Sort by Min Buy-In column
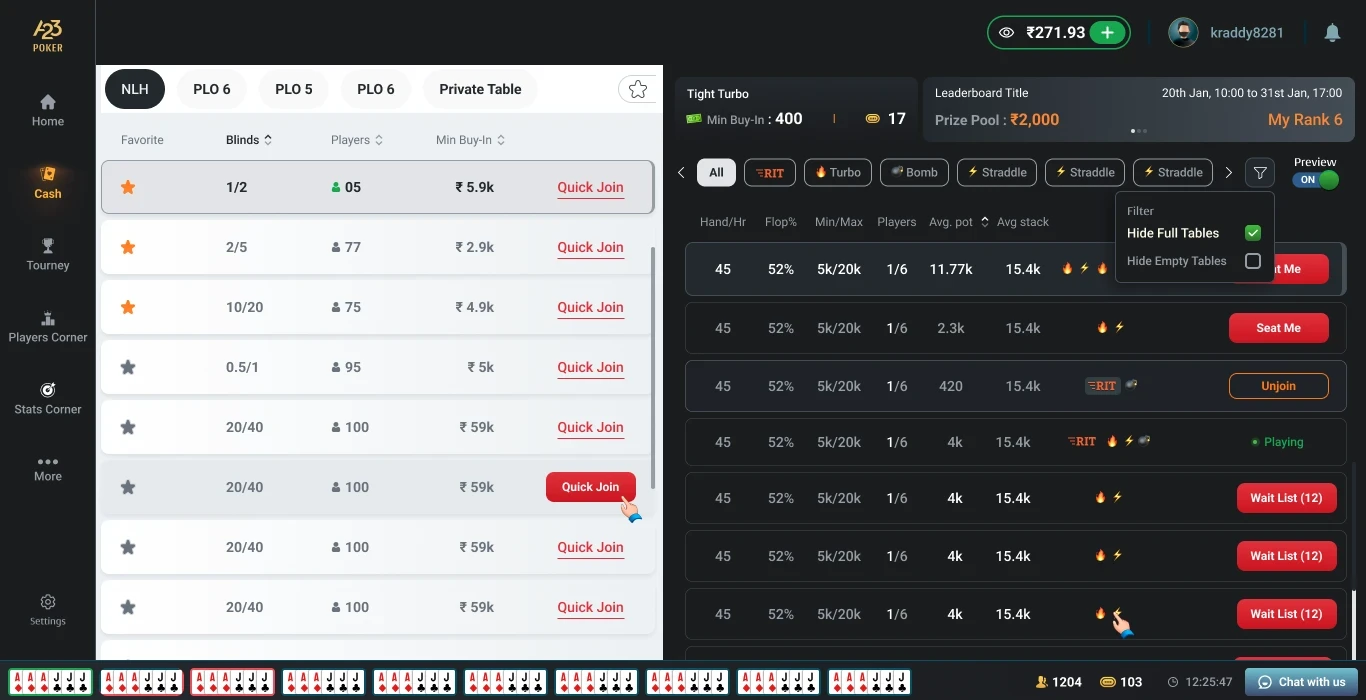 pos(470,140)
